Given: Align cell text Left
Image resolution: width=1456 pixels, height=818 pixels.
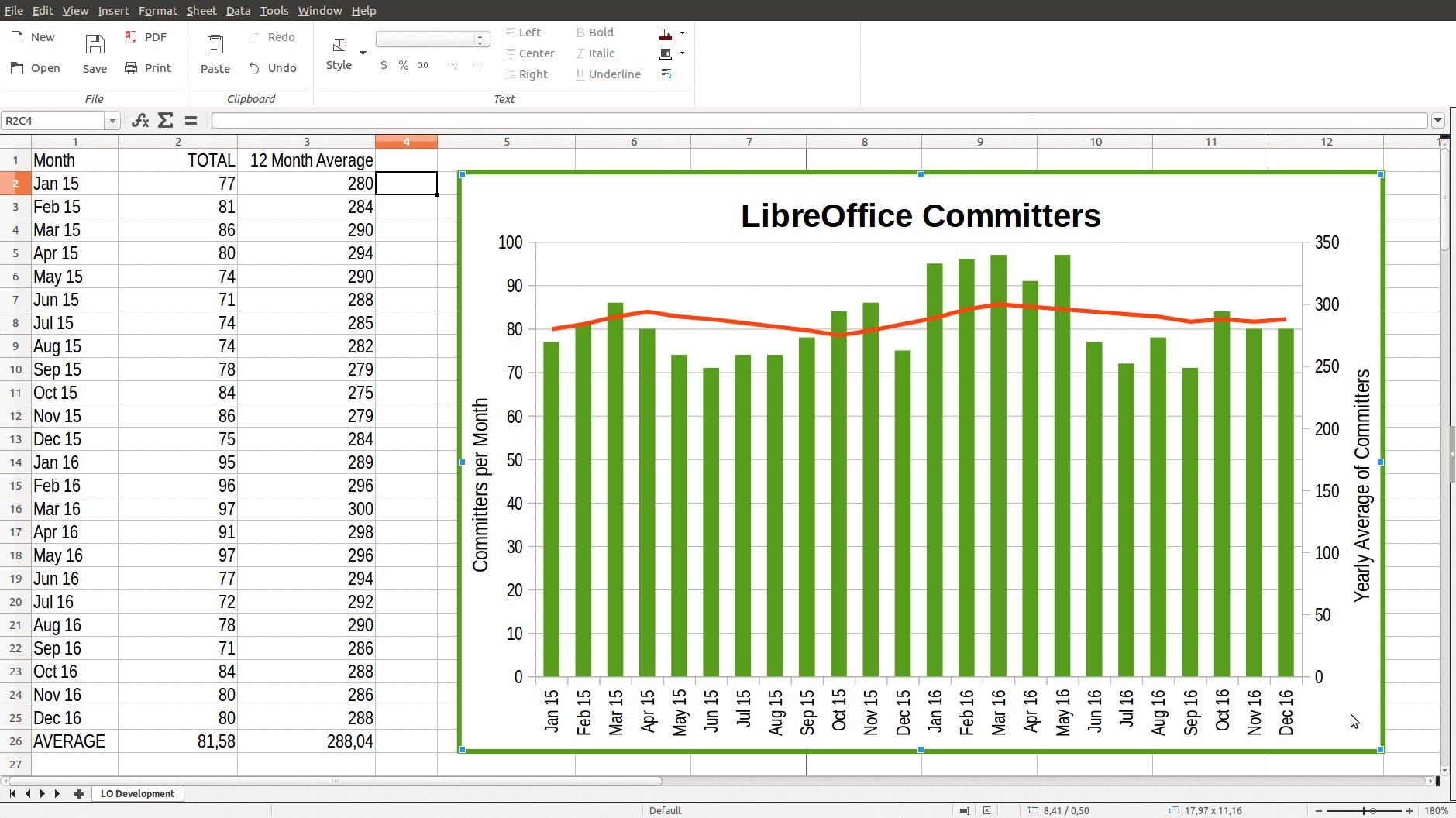Looking at the screenshot, I should [524, 33].
